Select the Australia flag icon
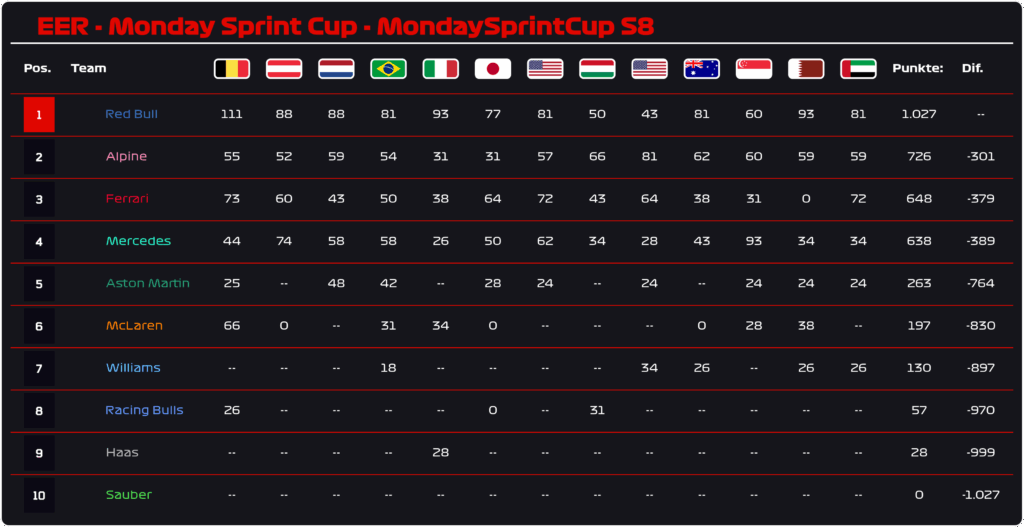Image resolution: width=1024 pixels, height=527 pixels. [702, 69]
